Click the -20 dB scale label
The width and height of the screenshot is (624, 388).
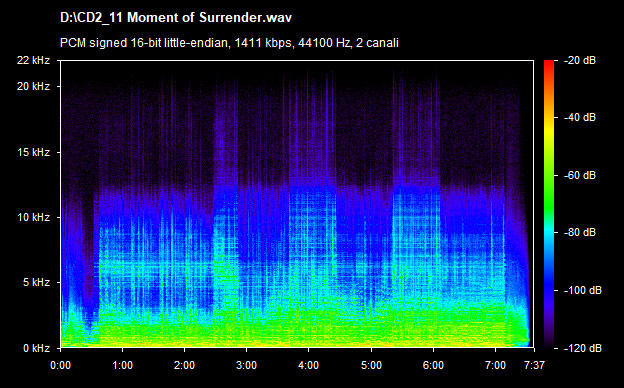(580, 60)
